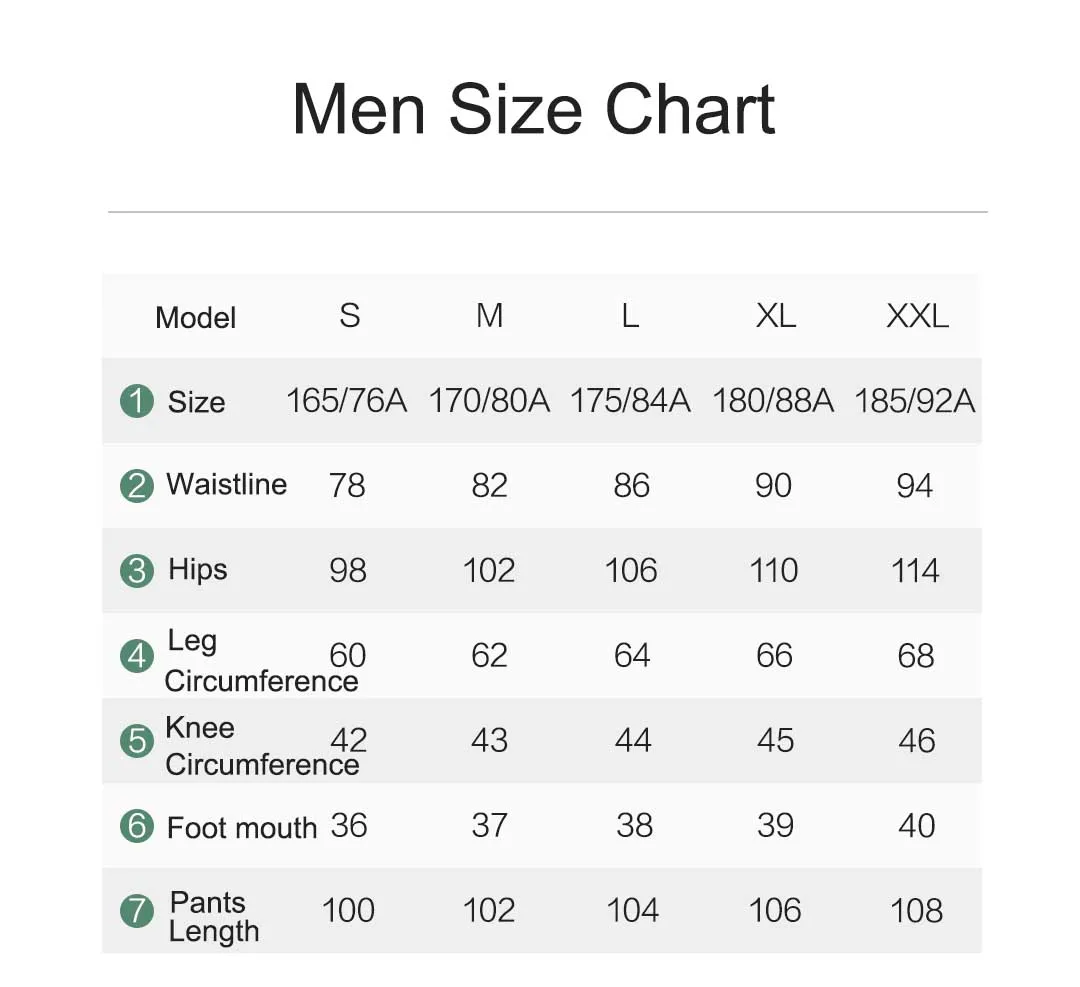The height and width of the screenshot is (987, 1080).
Task: Select the 175/84A size cell
Action: (630, 401)
